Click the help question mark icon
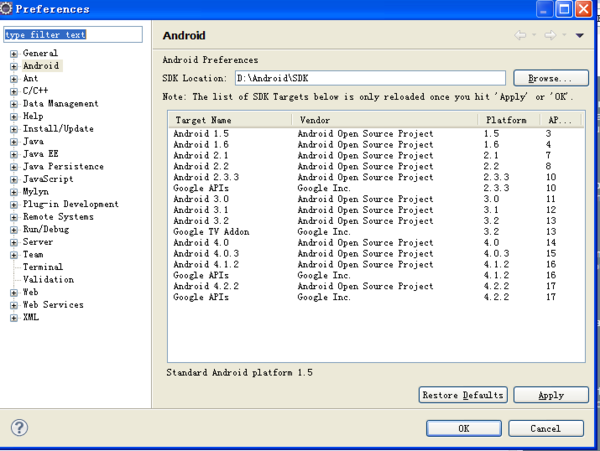The height and width of the screenshot is (451, 600). coord(19,427)
